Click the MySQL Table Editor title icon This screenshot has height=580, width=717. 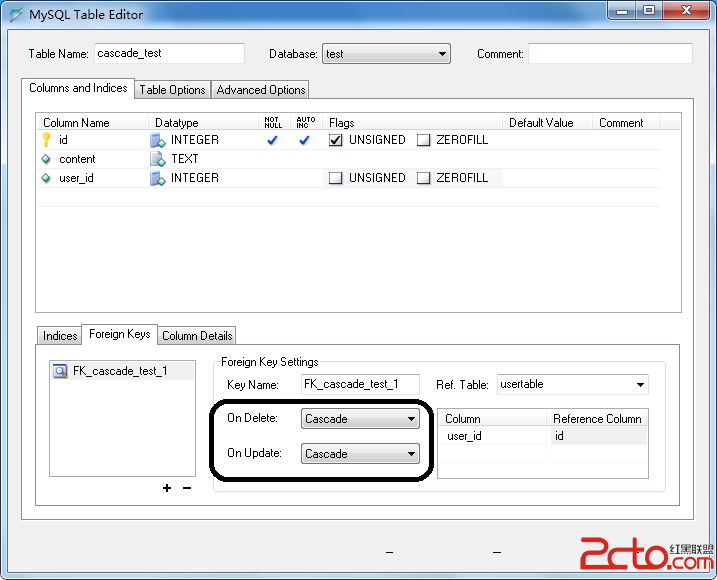click(x=16, y=14)
